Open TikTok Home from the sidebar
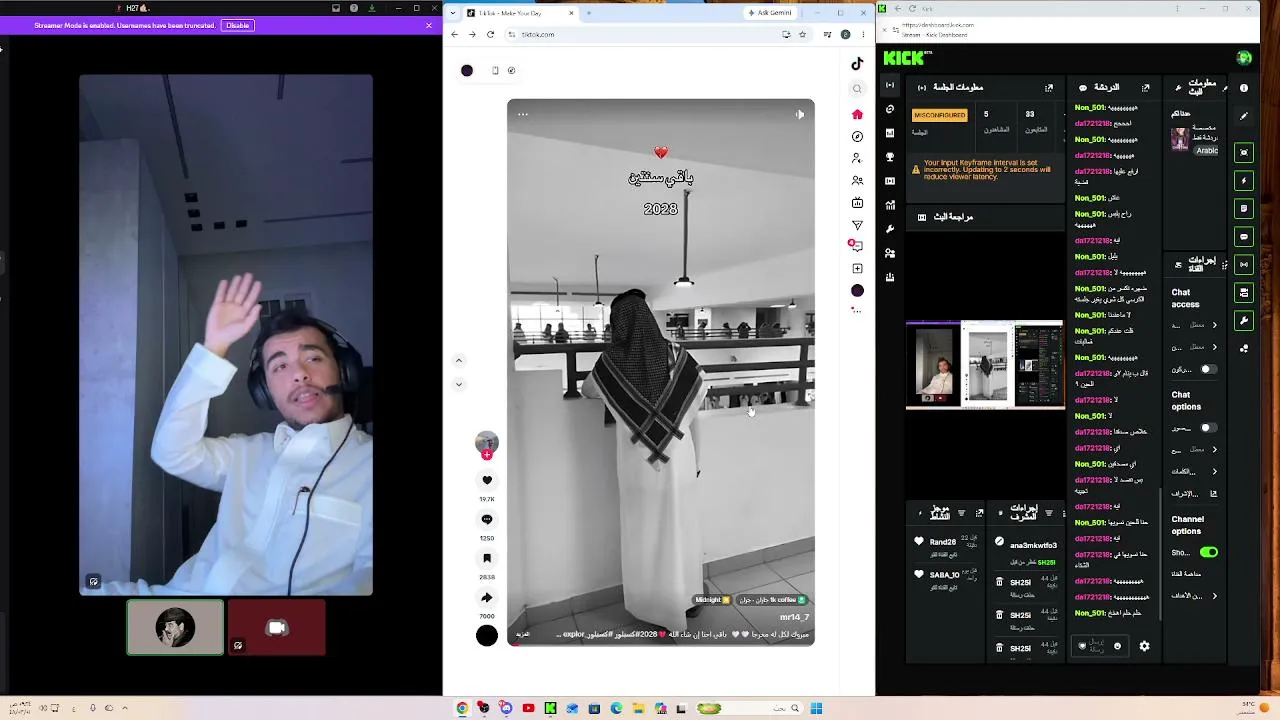This screenshot has height=720, width=1280. [x=857, y=114]
